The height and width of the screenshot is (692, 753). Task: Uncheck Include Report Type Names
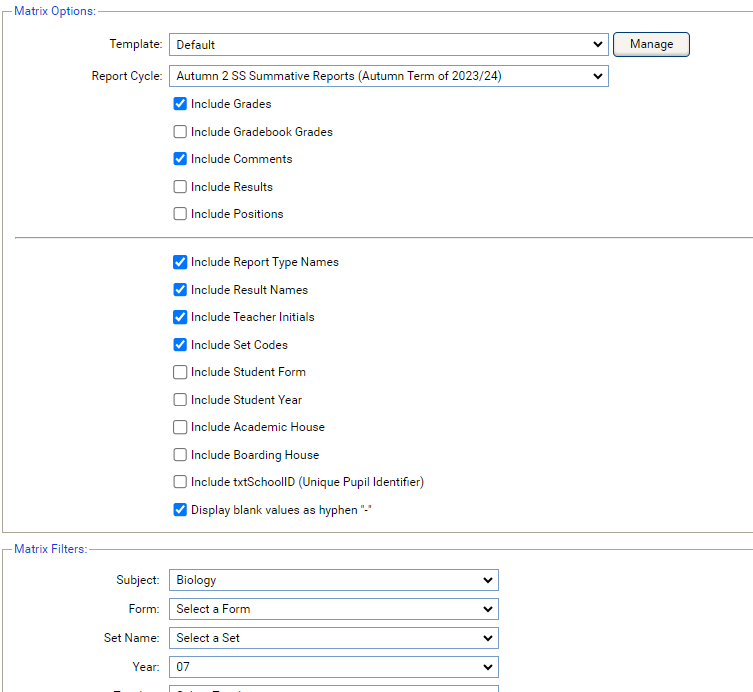pos(180,262)
